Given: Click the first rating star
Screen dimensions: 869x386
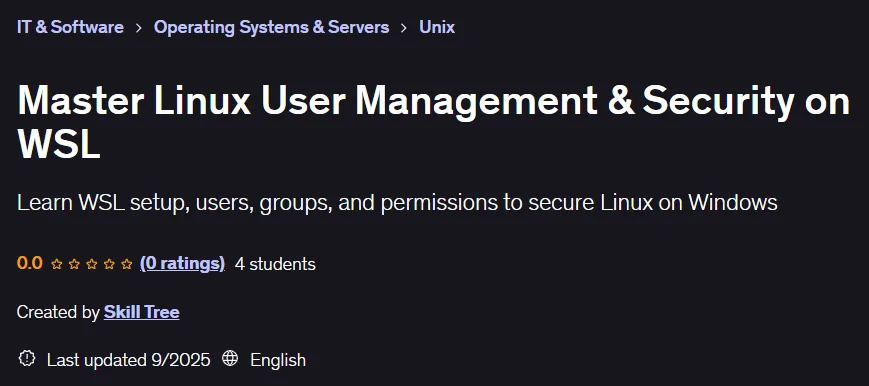Looking at the screenshot, I should 57,264.
